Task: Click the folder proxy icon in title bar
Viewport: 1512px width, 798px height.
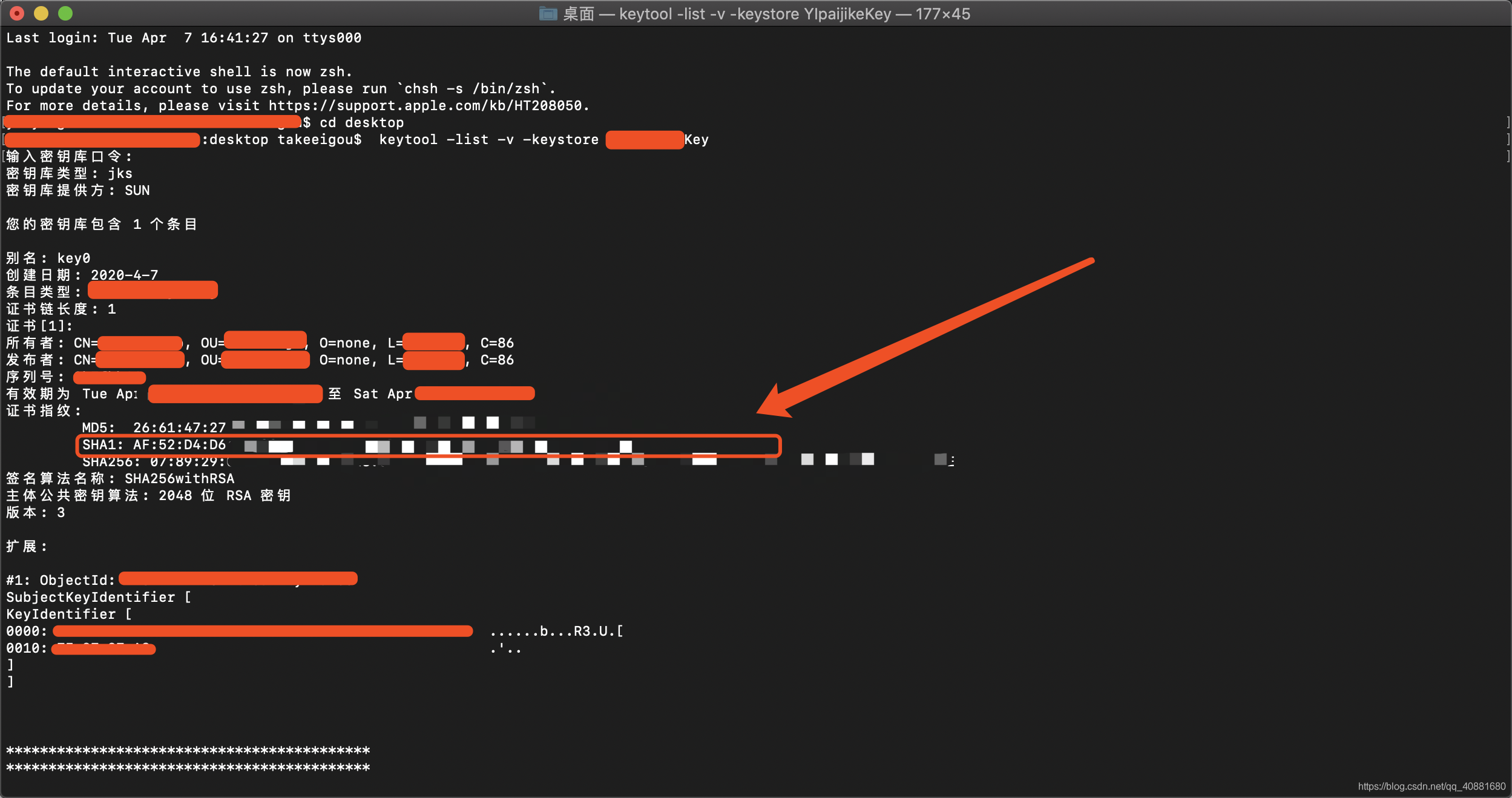Action: click(548, 13)
